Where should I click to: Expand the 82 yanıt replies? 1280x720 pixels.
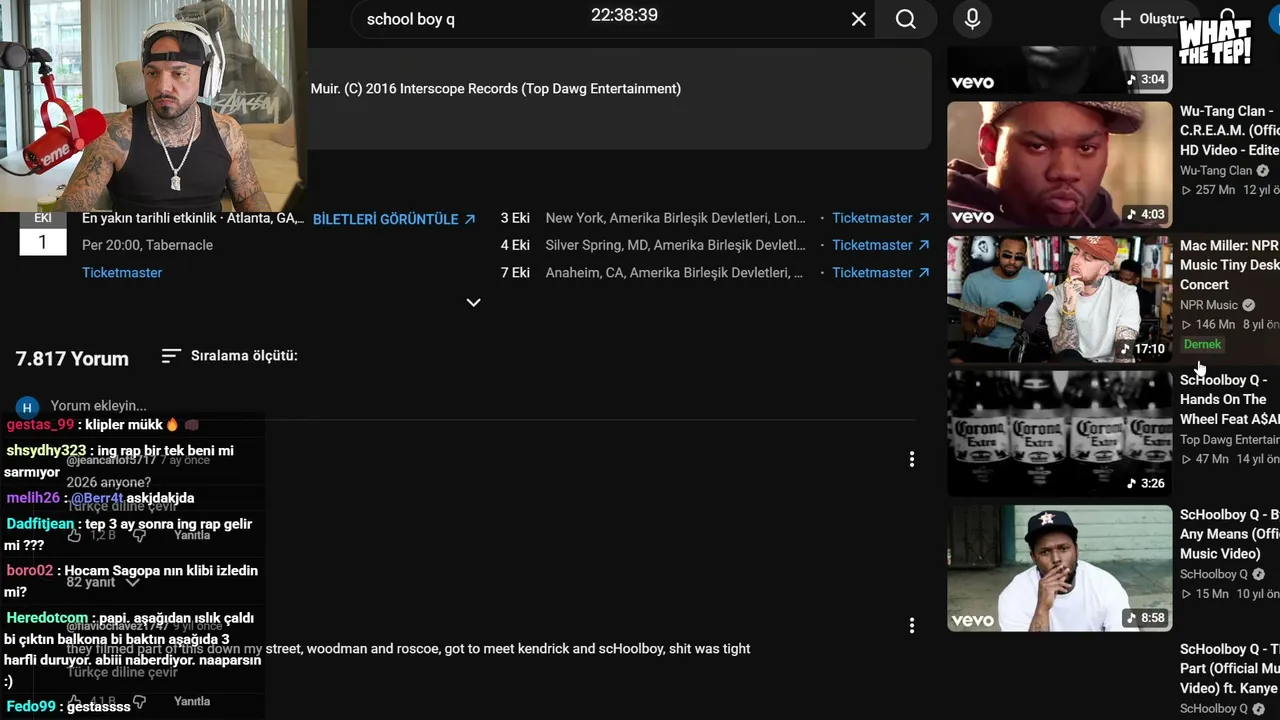102,582
